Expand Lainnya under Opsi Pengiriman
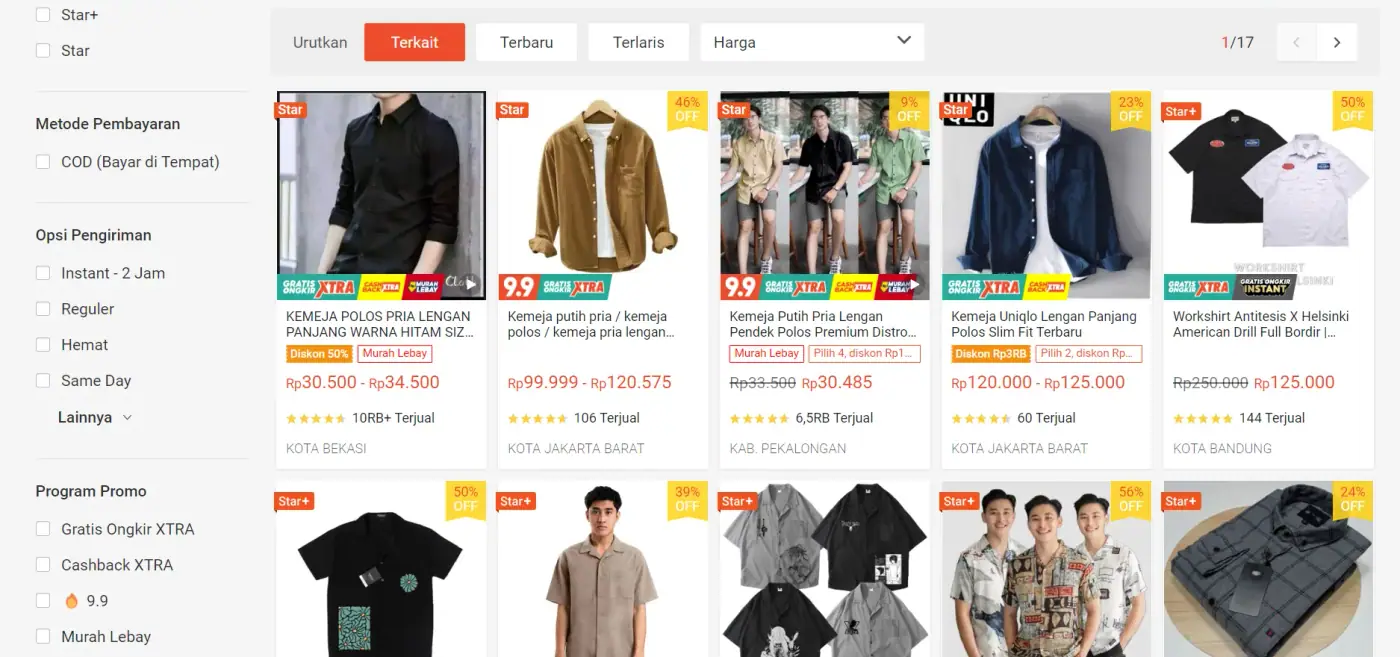This screenshot has width=1400, height=657. pos(95,417)
